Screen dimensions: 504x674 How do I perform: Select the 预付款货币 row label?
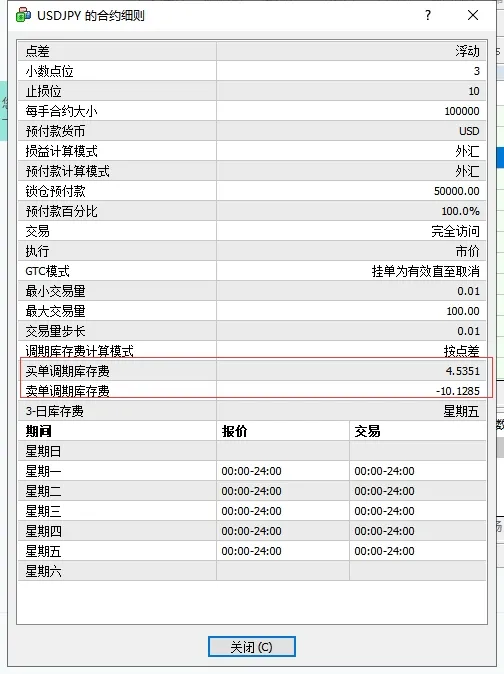pos(55,131)
